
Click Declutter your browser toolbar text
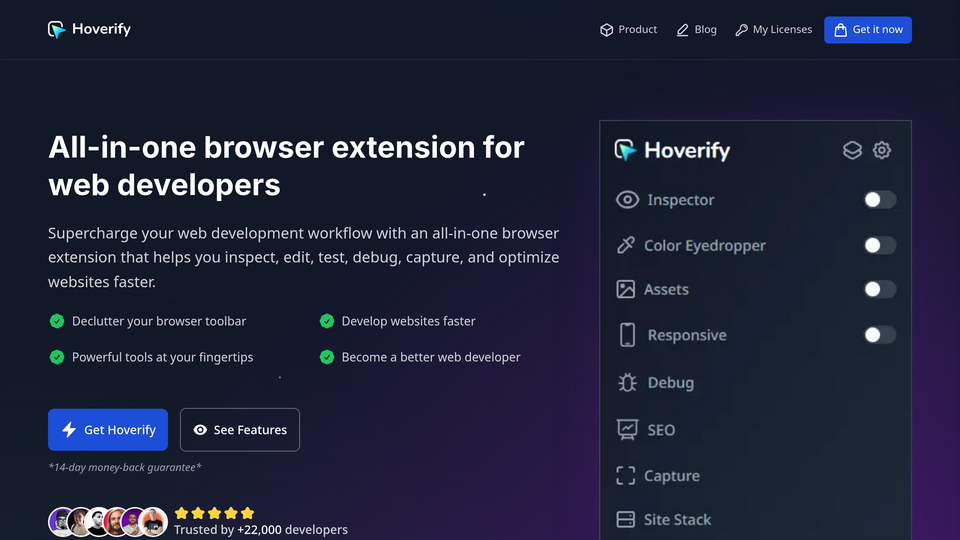pyautogui.click(x=159, y=321)
